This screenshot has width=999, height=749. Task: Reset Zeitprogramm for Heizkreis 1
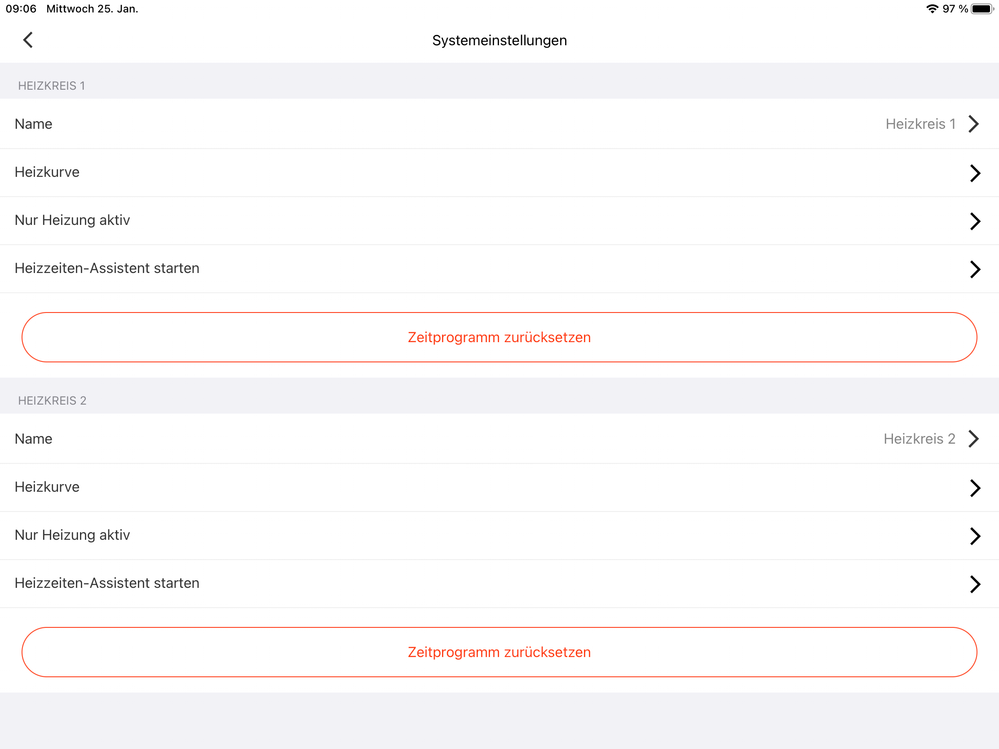(x=499, y=337)
